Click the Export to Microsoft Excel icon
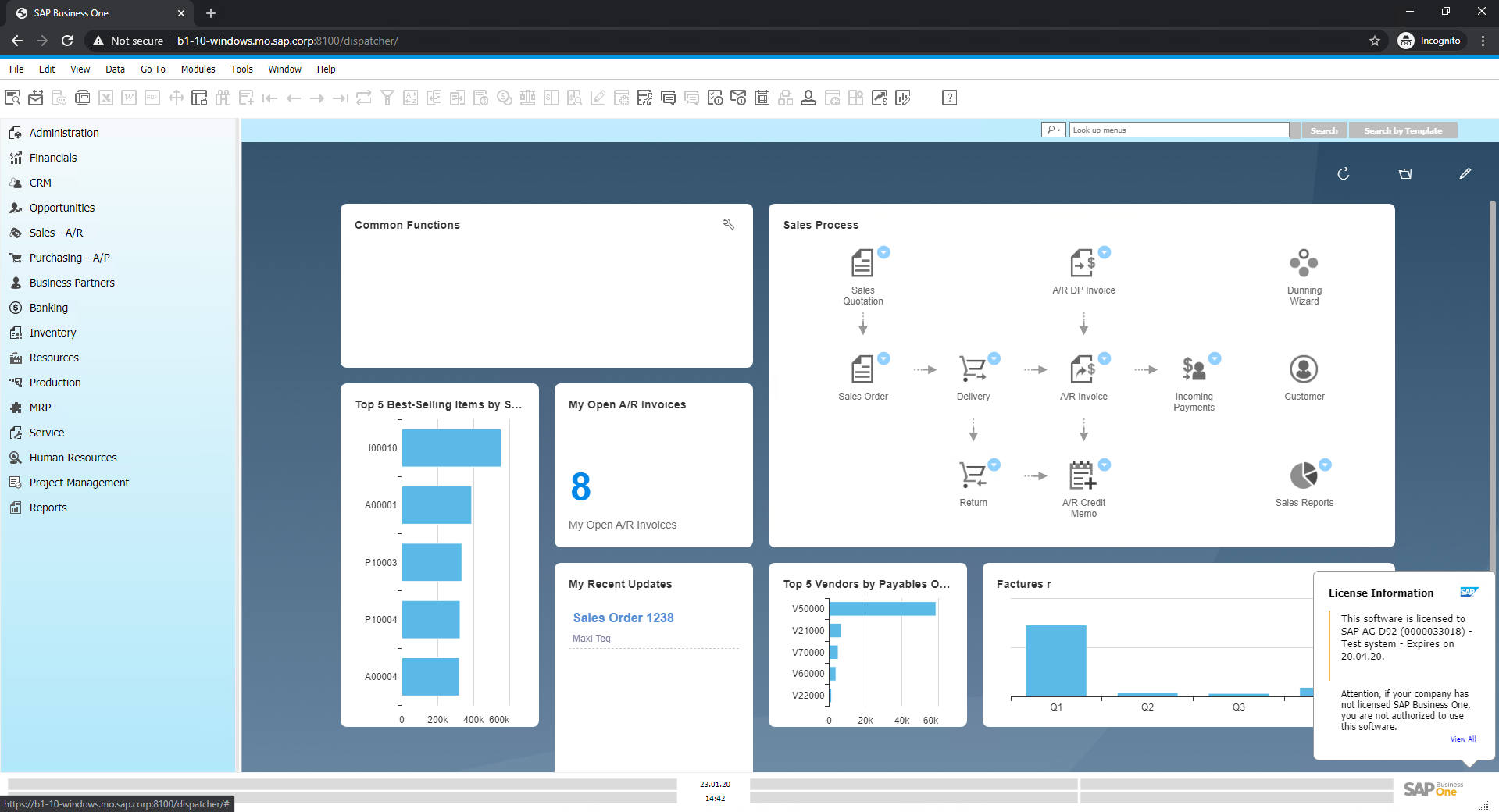The image size is (1499, 812). click(106, 98)
